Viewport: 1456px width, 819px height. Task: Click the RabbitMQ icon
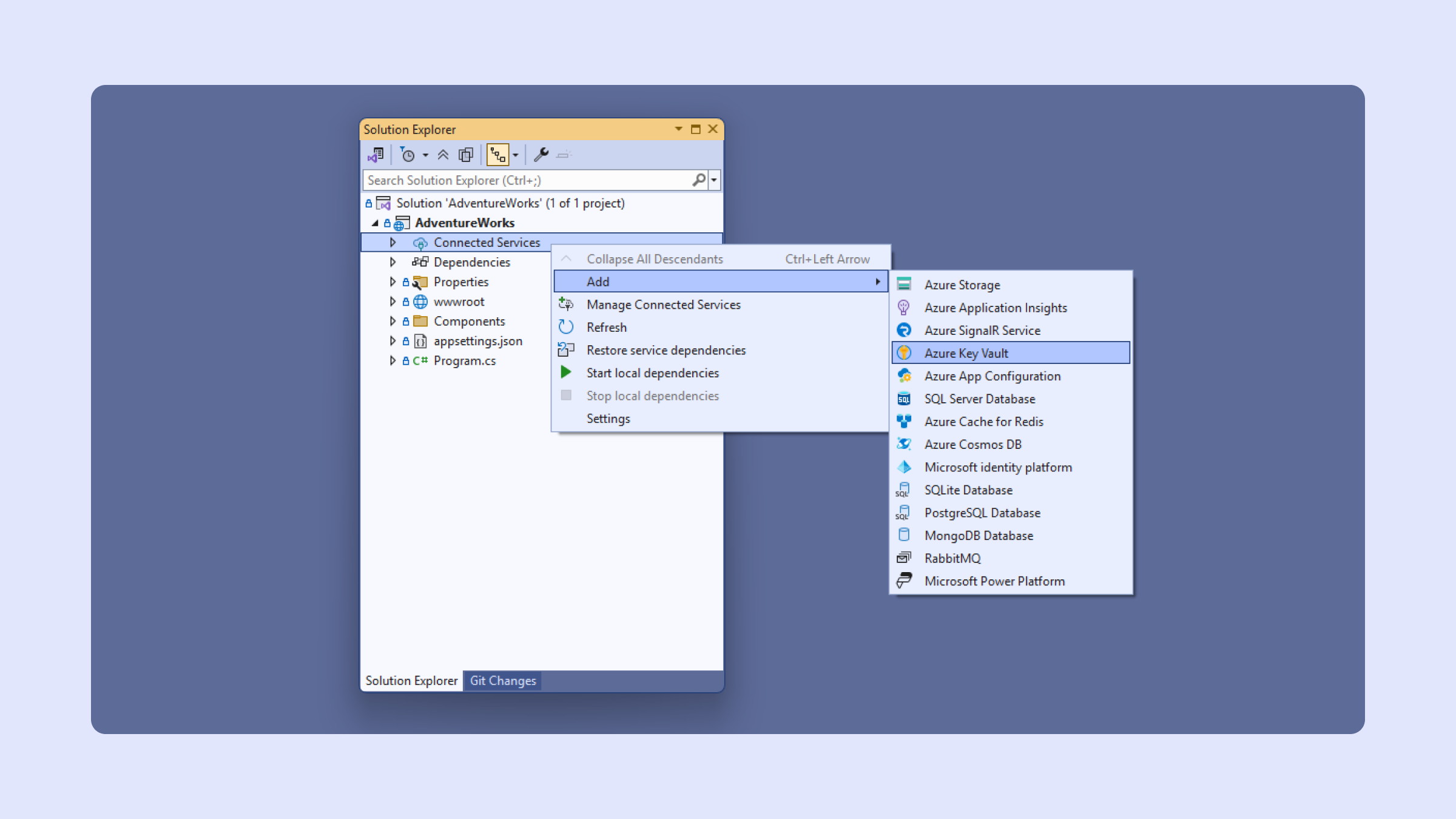pos(904,558)
